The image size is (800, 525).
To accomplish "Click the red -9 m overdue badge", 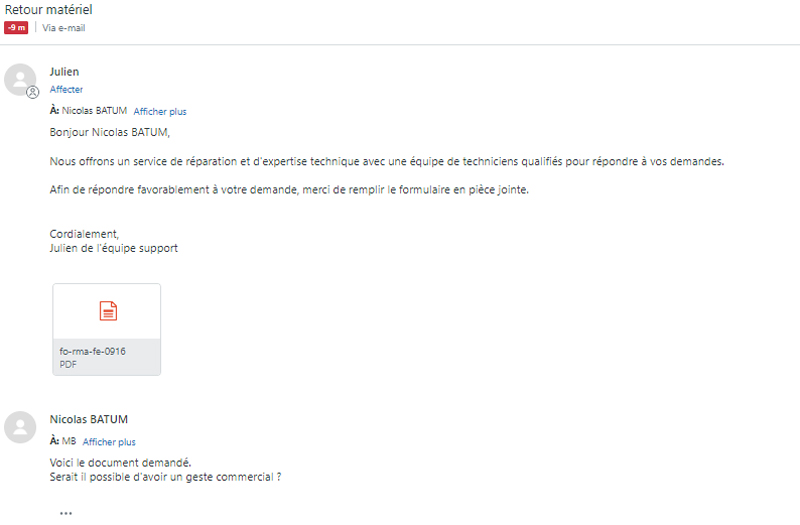I will (16, 28).
